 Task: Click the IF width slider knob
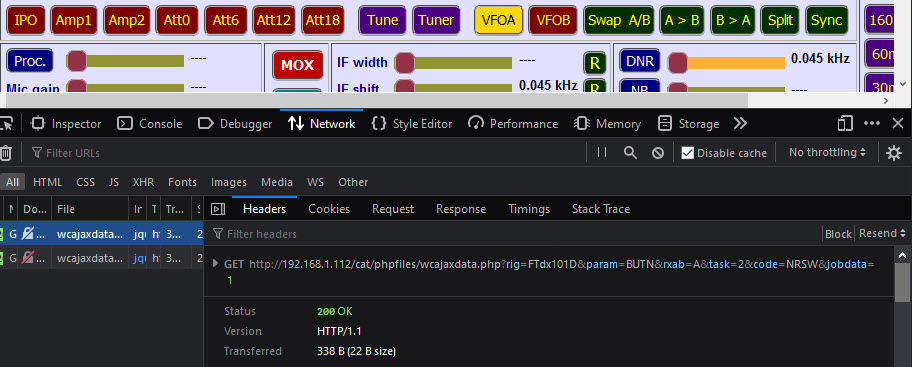point(405,62)
